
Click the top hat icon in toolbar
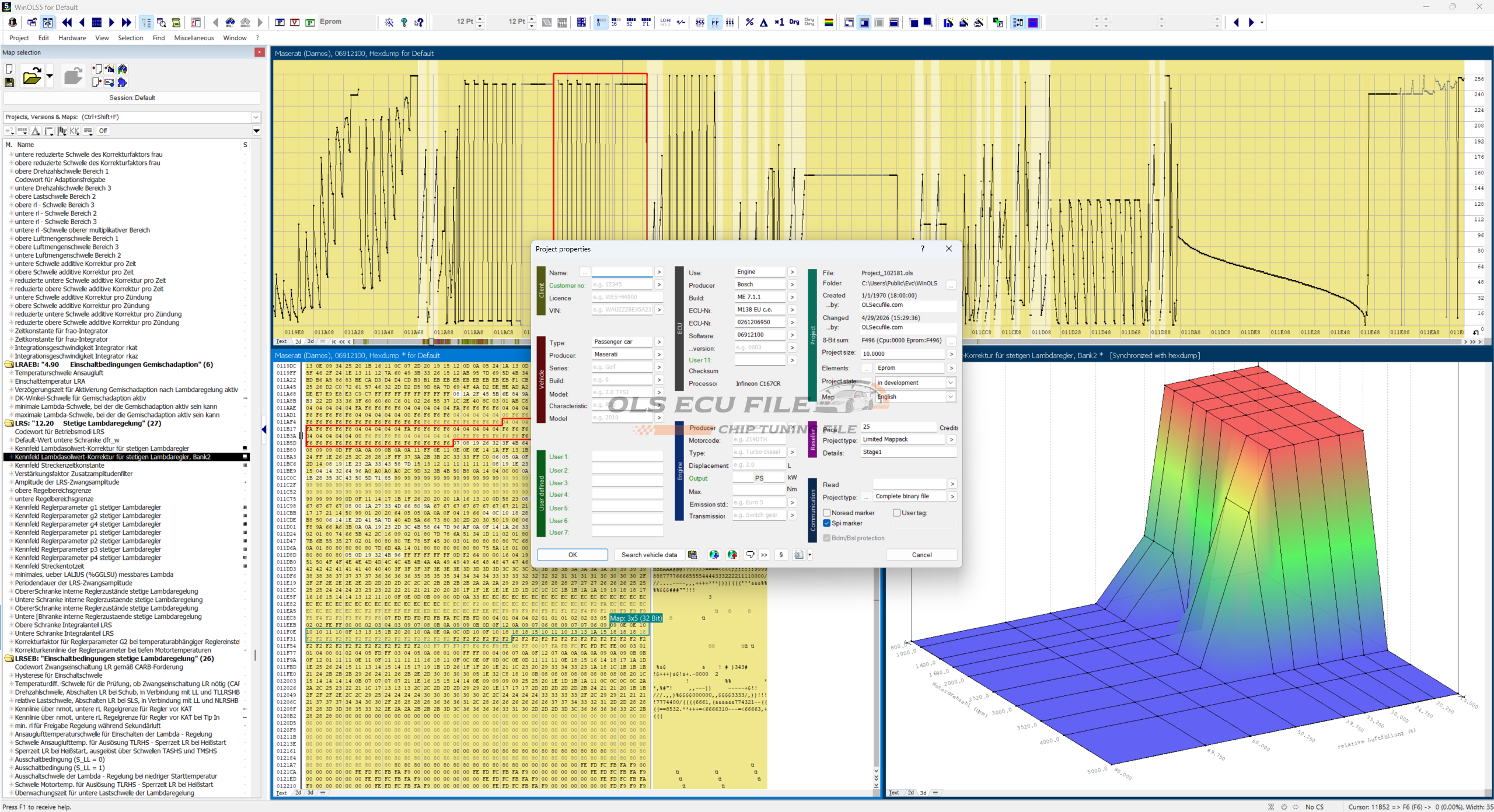(12, 22)
